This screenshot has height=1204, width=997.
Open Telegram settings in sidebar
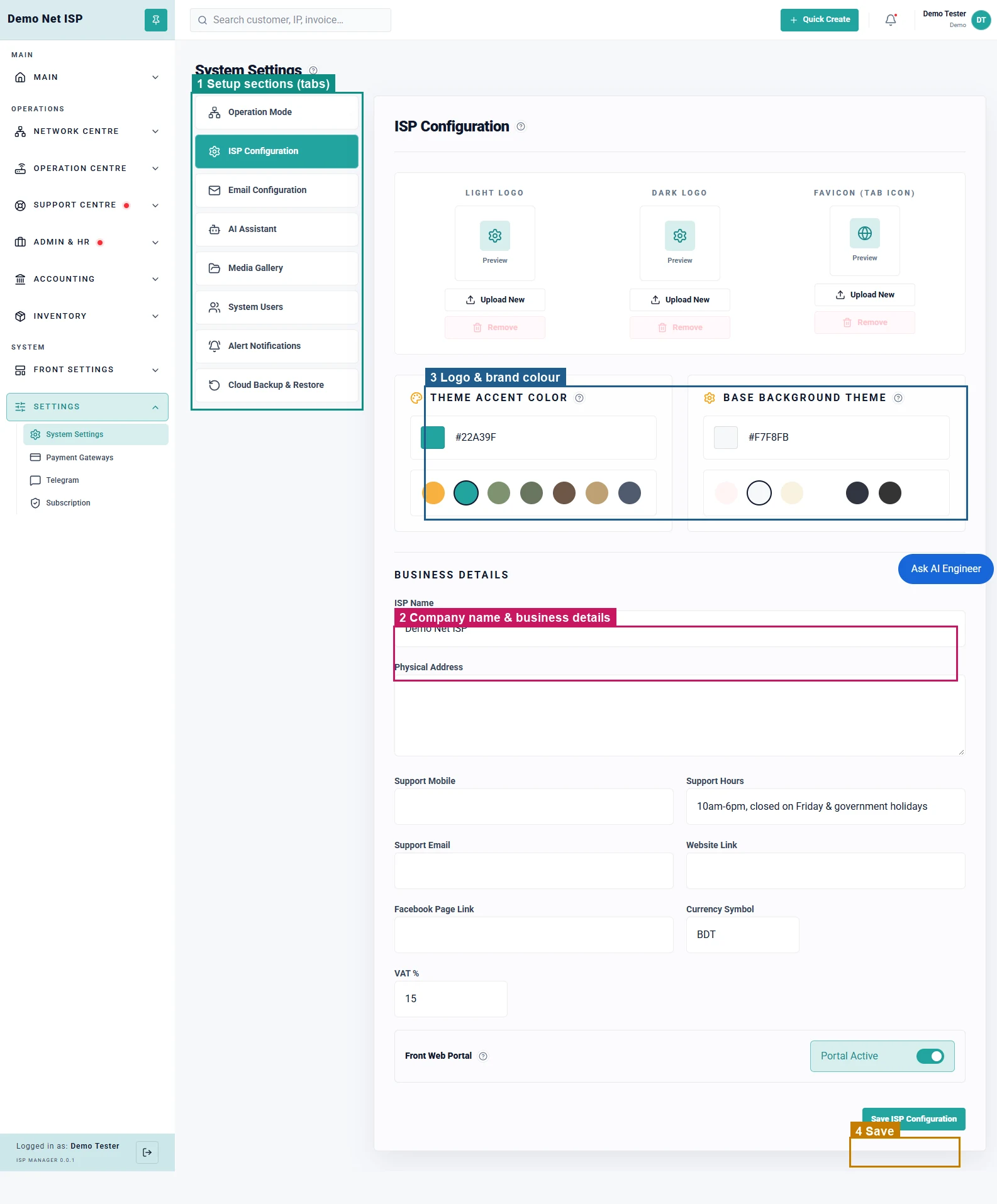point(96,480)
